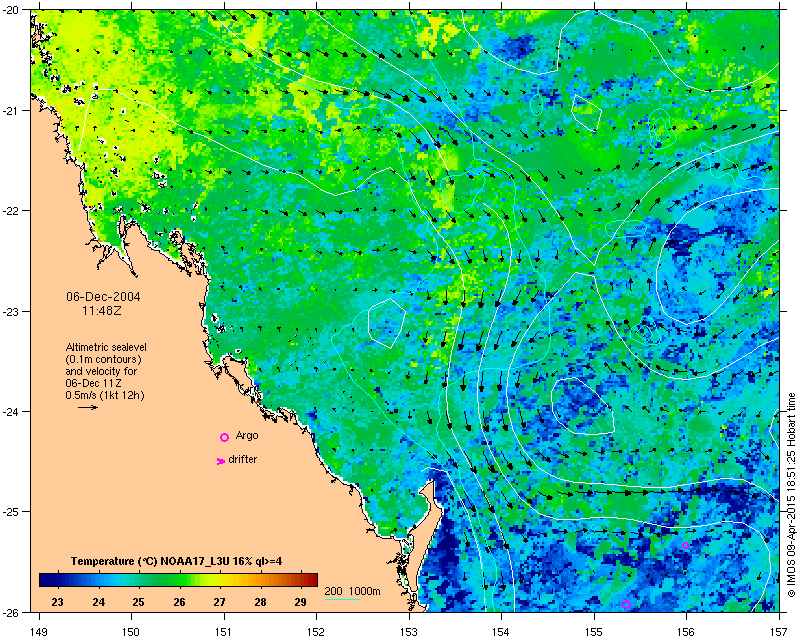
Task: Click the '0.5m/s (1kt 12h)' label
Action: [105, 395]
